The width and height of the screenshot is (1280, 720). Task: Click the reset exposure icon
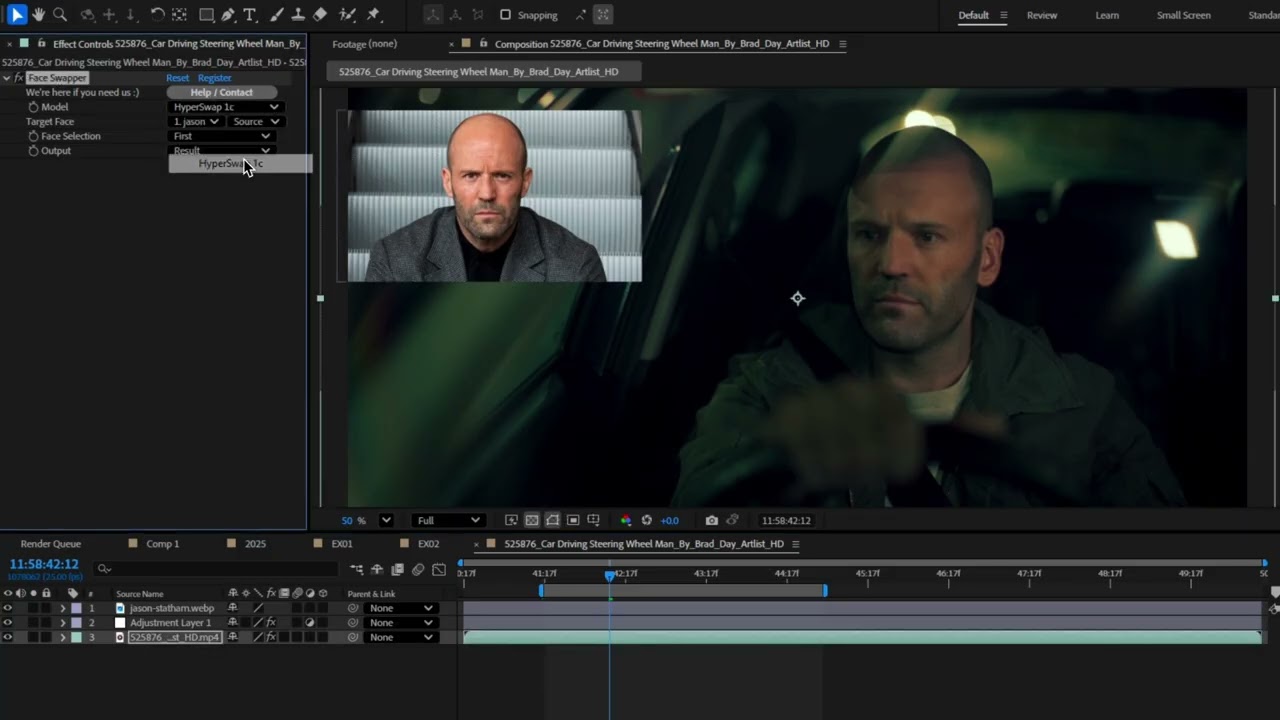click(647, 520)
